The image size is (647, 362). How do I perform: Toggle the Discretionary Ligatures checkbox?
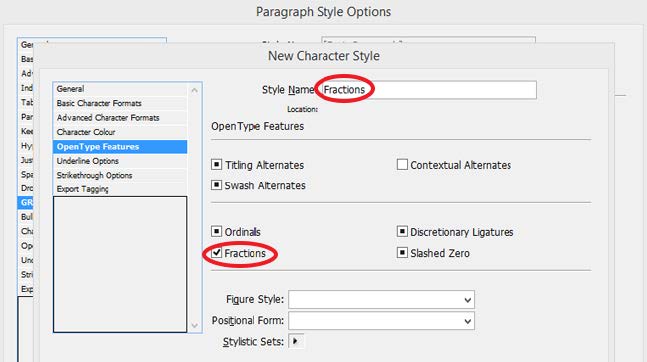402,231
